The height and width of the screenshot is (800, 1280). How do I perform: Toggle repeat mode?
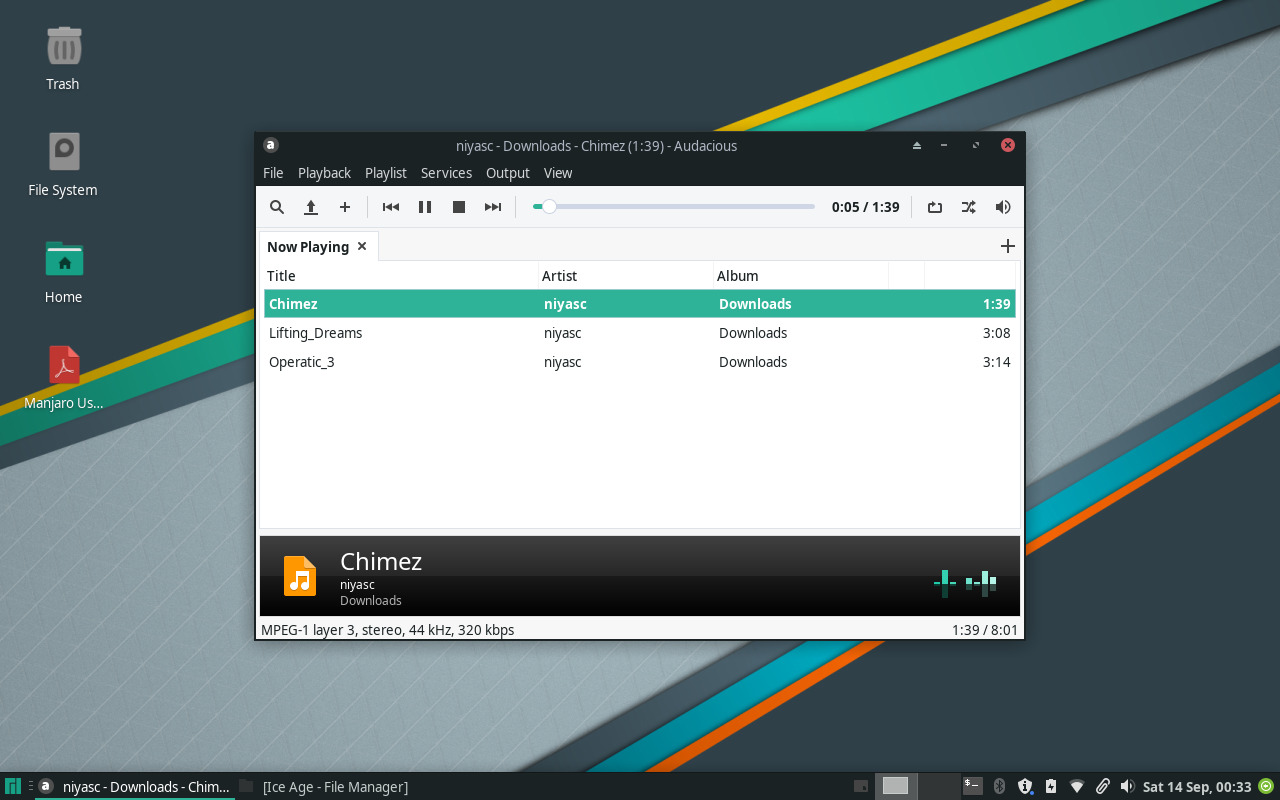coord(934,207)
